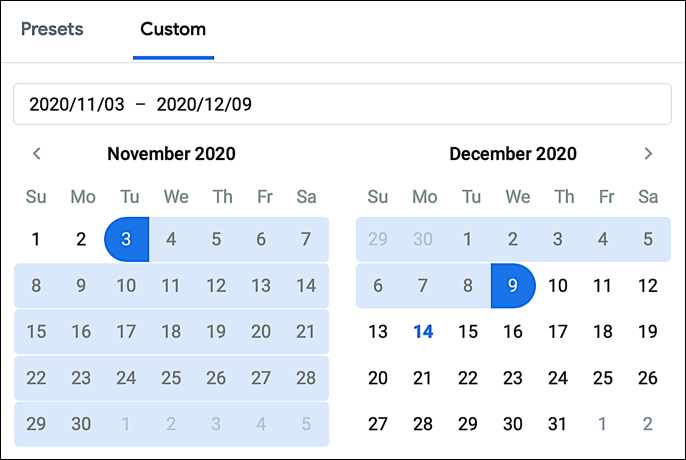Pick today's date December 14
Screen dimensions: 686x460
[423, 332]
